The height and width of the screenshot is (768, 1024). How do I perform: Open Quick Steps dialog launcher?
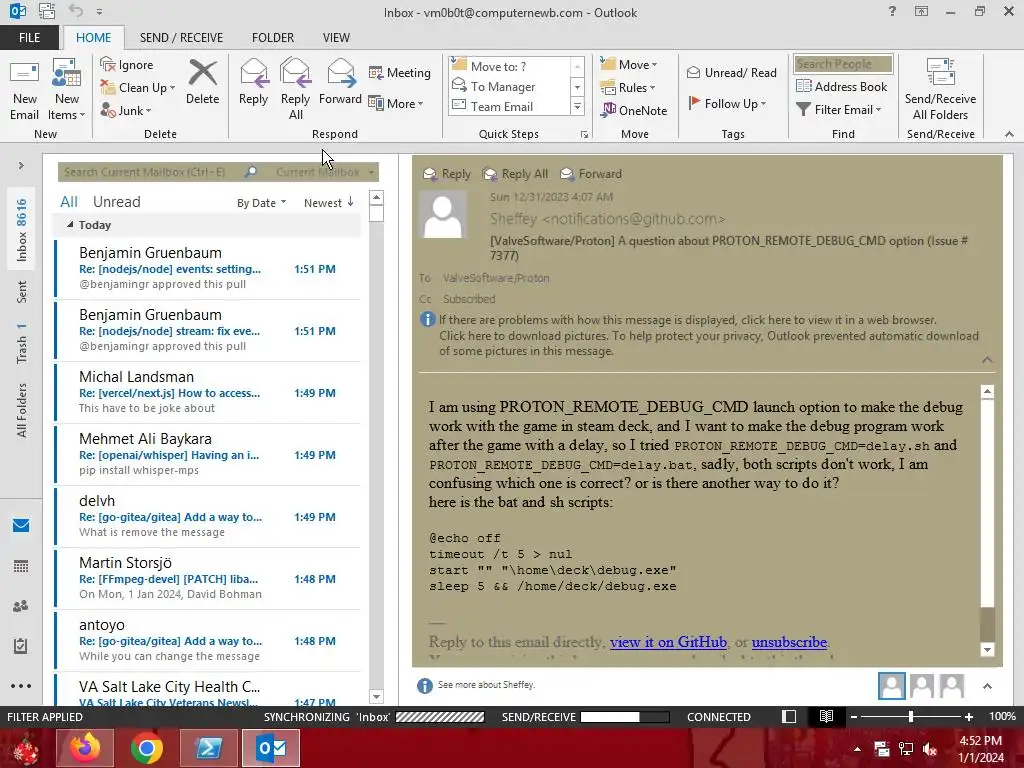(584, 135)
